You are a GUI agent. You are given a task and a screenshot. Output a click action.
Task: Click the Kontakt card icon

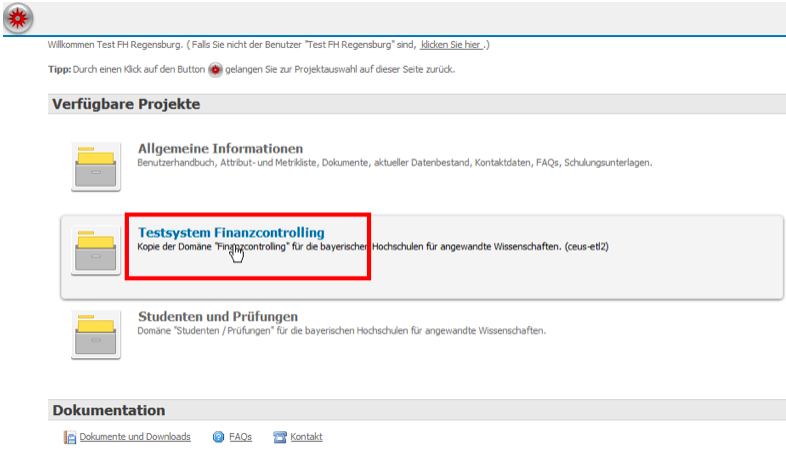(280, 437)
